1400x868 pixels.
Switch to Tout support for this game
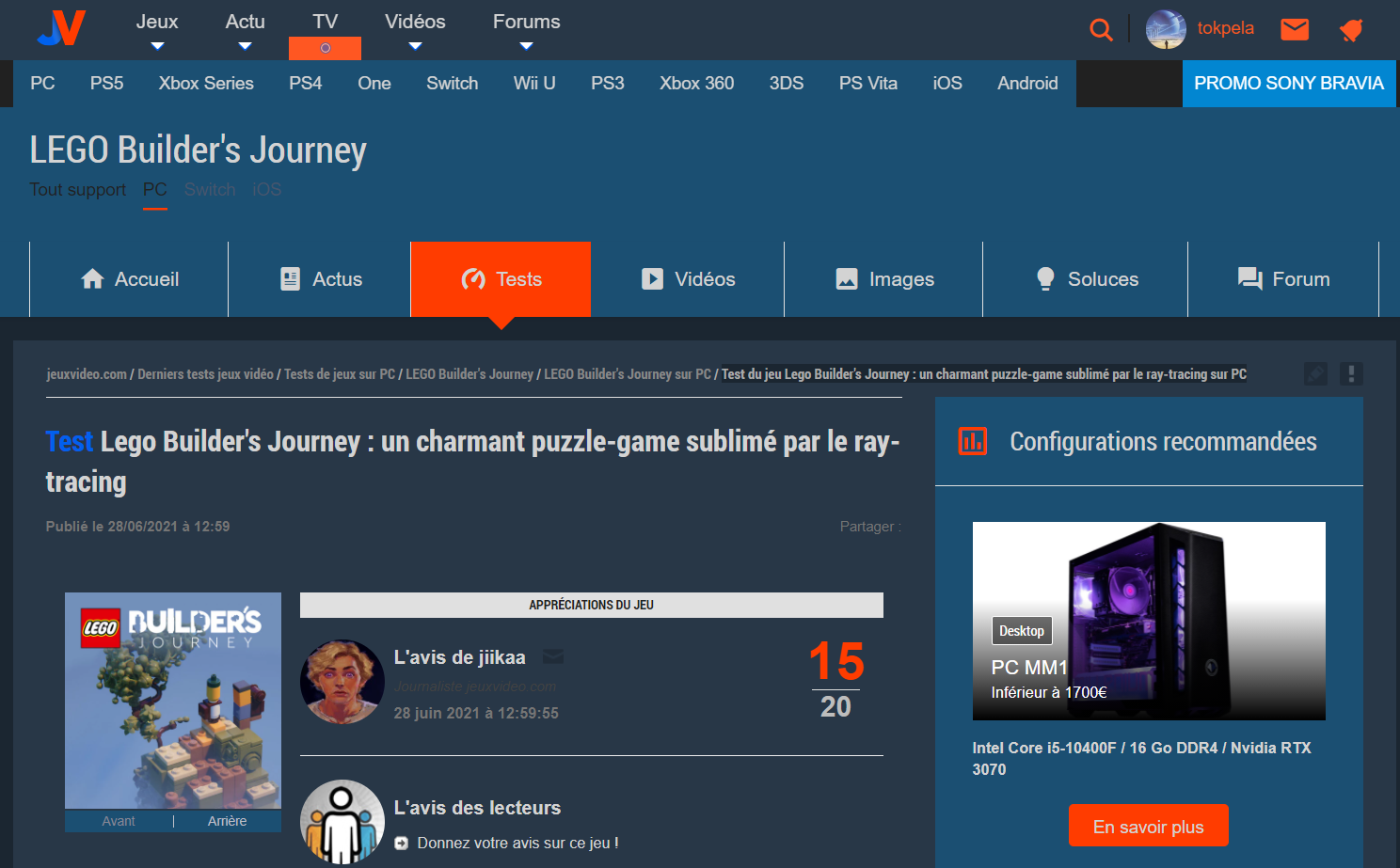click(x=77, y=190)
